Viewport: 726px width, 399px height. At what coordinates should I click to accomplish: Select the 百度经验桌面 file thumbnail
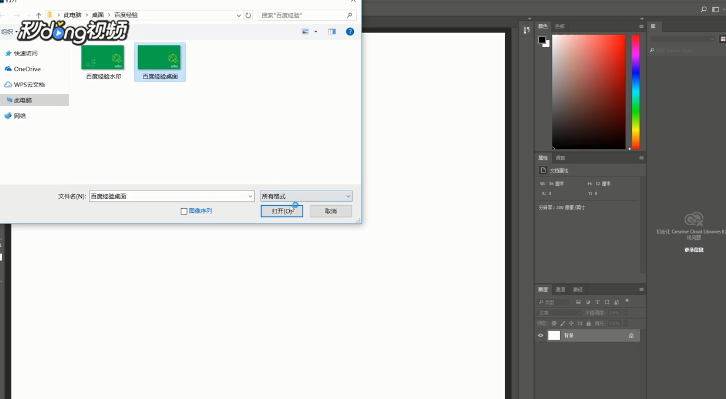click(160, 62)
